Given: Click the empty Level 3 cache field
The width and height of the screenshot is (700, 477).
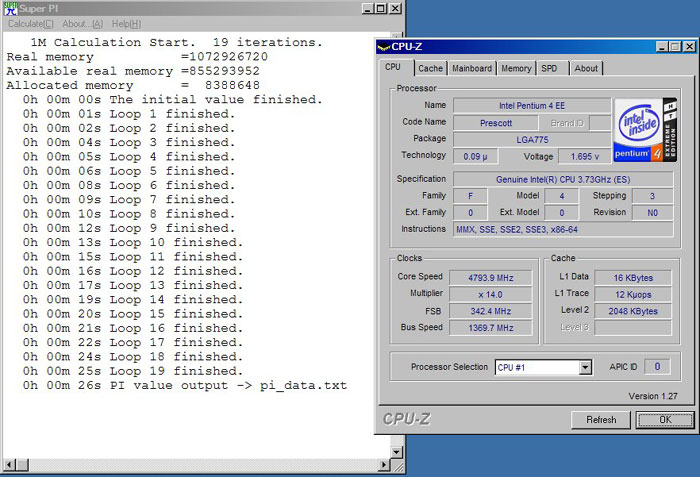Looking at the screenshot, I should click(x=633, y=328).
